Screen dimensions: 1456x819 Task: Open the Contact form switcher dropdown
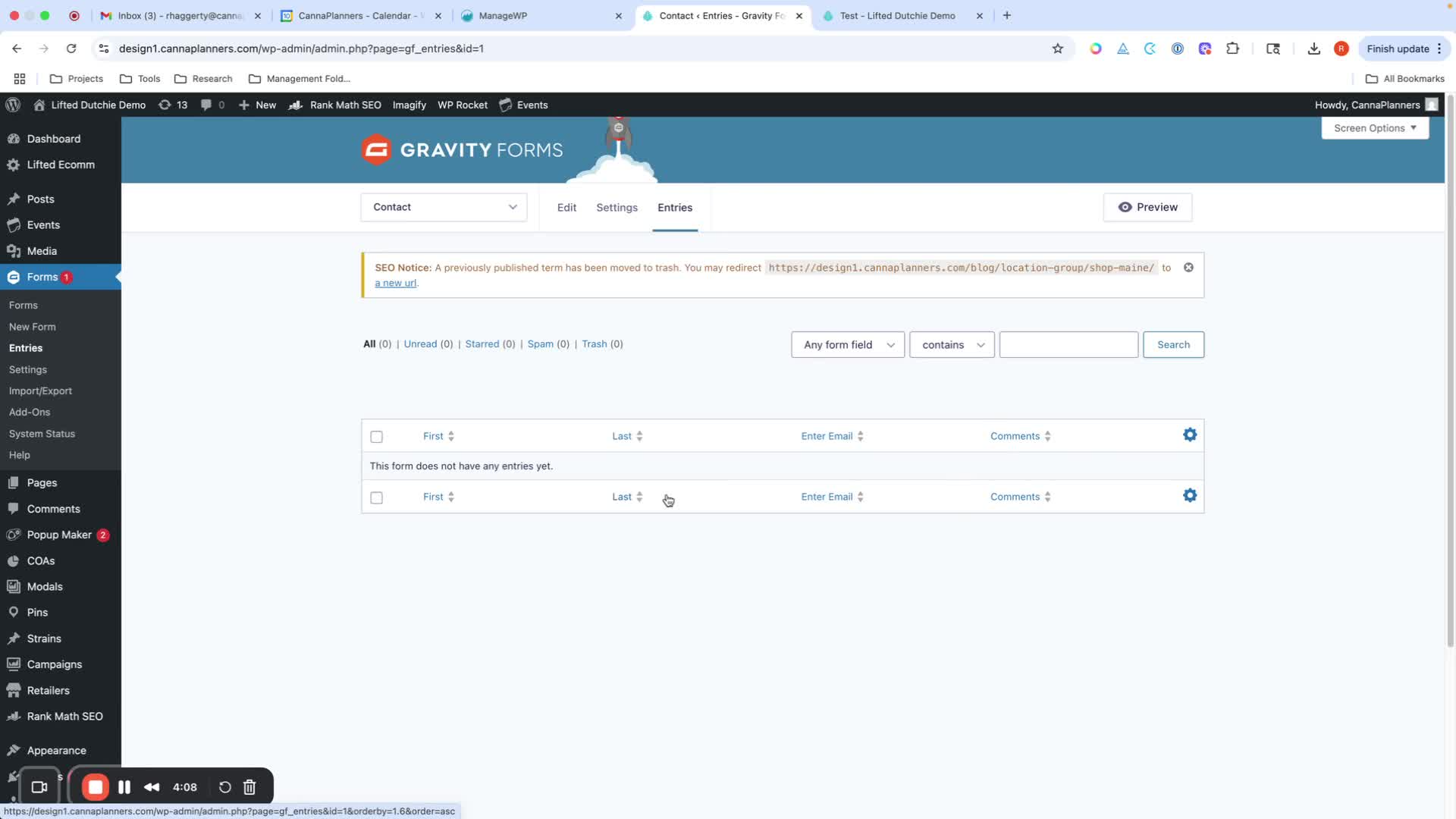[x=444, y=207]
